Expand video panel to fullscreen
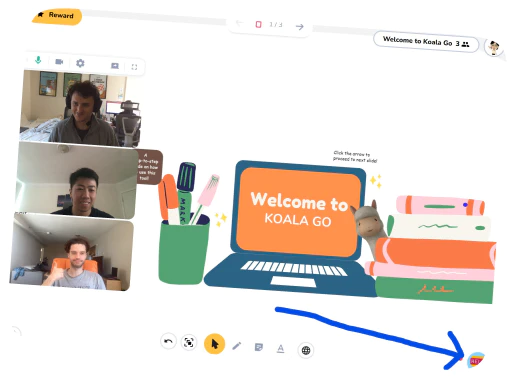Image resolution: width=516 pixels, height=378 pixels. pos(134,67)
